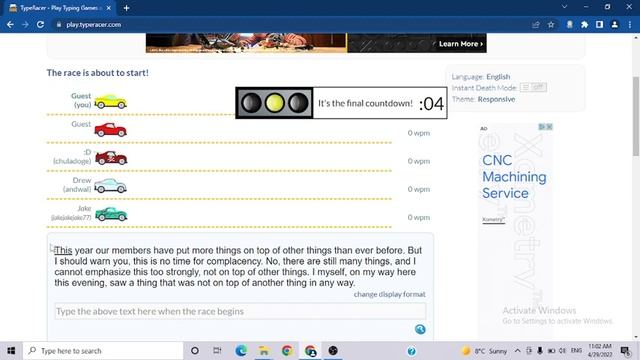The width and height of the screenshot is (640, 360).
Task: Toggle Instant Death Mode switch
Action: (x=533, y=87)
